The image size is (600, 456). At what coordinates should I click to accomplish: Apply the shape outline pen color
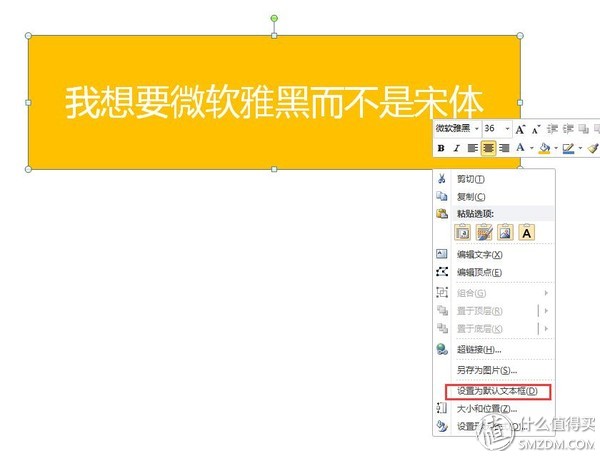tap(568, 148)
